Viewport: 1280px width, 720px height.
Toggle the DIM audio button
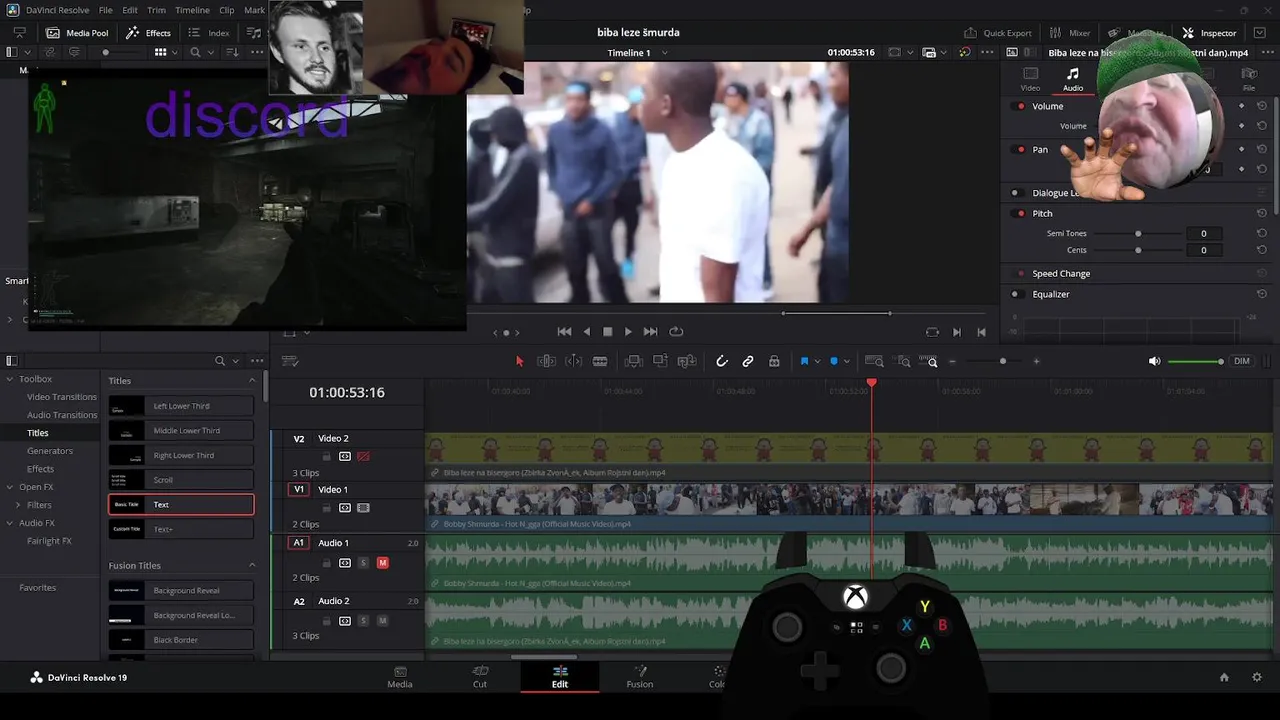click(1241, 361)
